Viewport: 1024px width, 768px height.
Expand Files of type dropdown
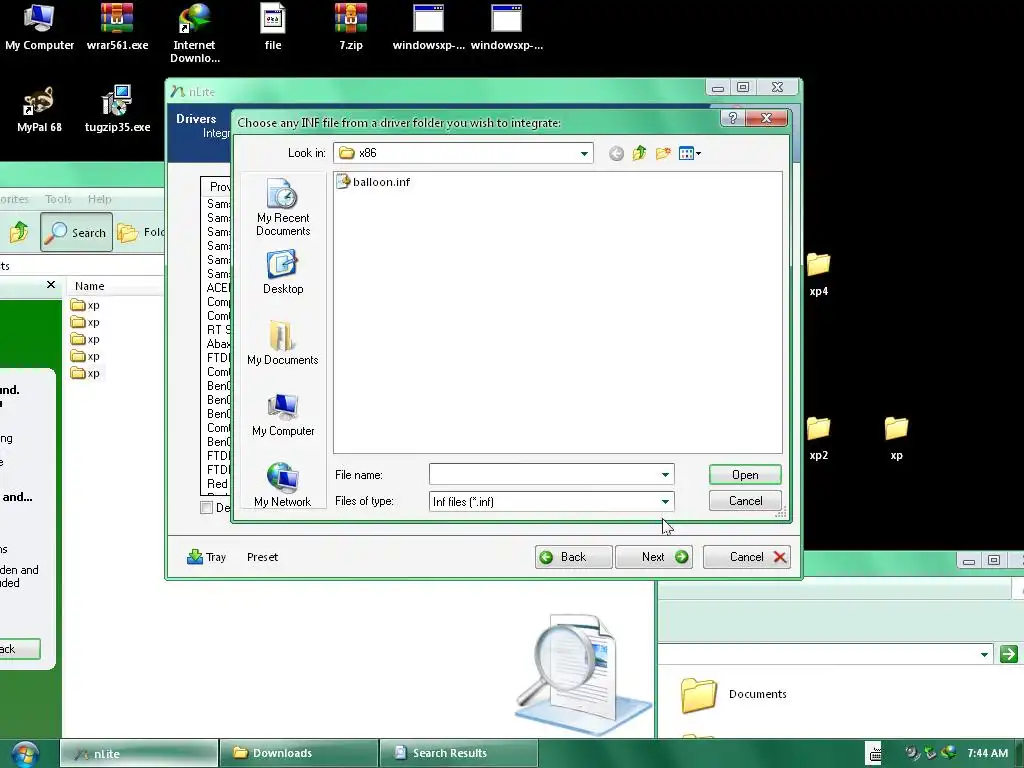665,502
